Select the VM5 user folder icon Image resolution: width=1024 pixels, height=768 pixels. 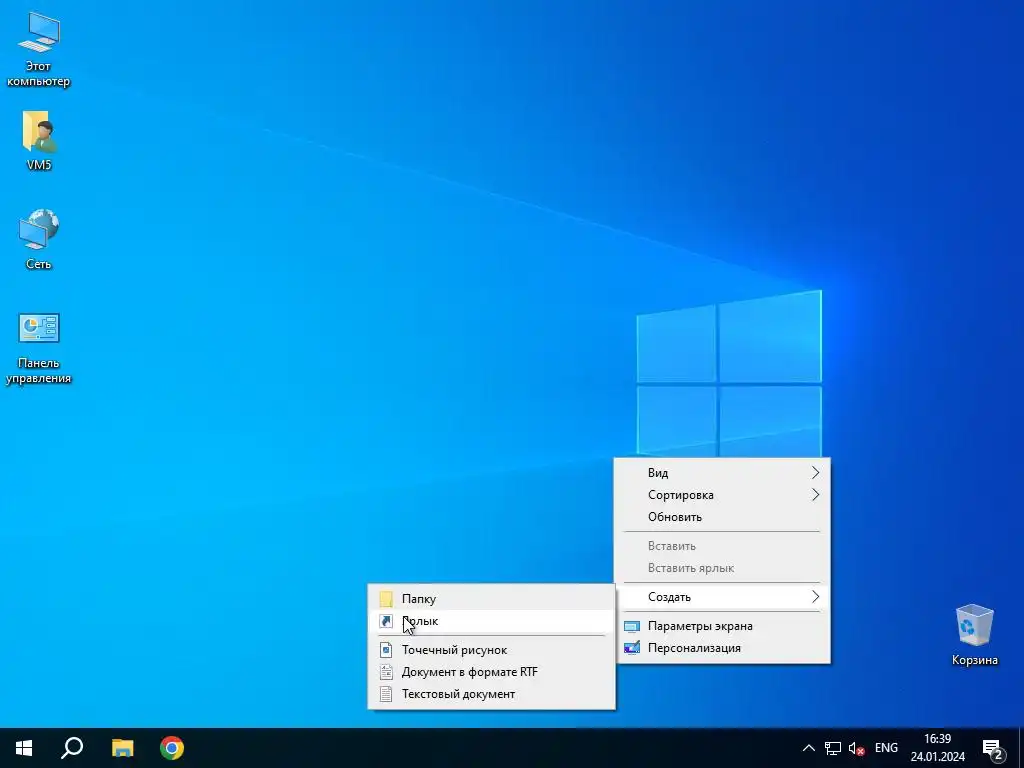pos(39,140)
